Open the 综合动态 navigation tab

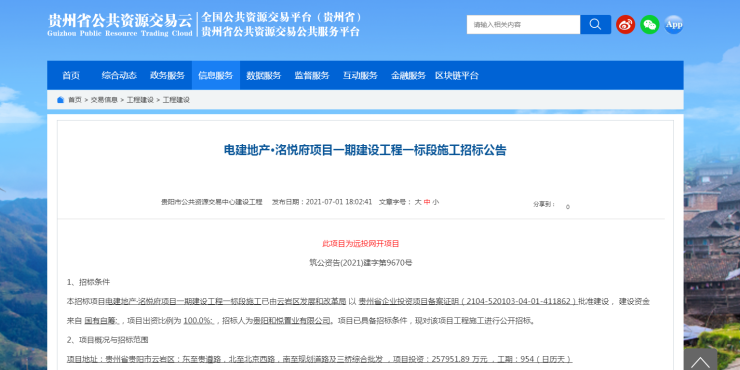[x=119, y=76]
